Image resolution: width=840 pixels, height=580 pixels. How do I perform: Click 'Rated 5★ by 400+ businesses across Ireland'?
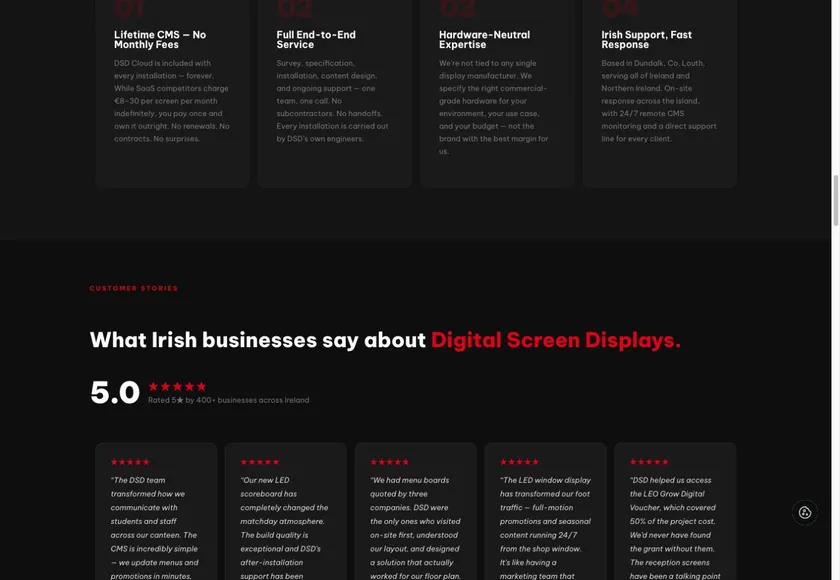[x=229, y=400]
